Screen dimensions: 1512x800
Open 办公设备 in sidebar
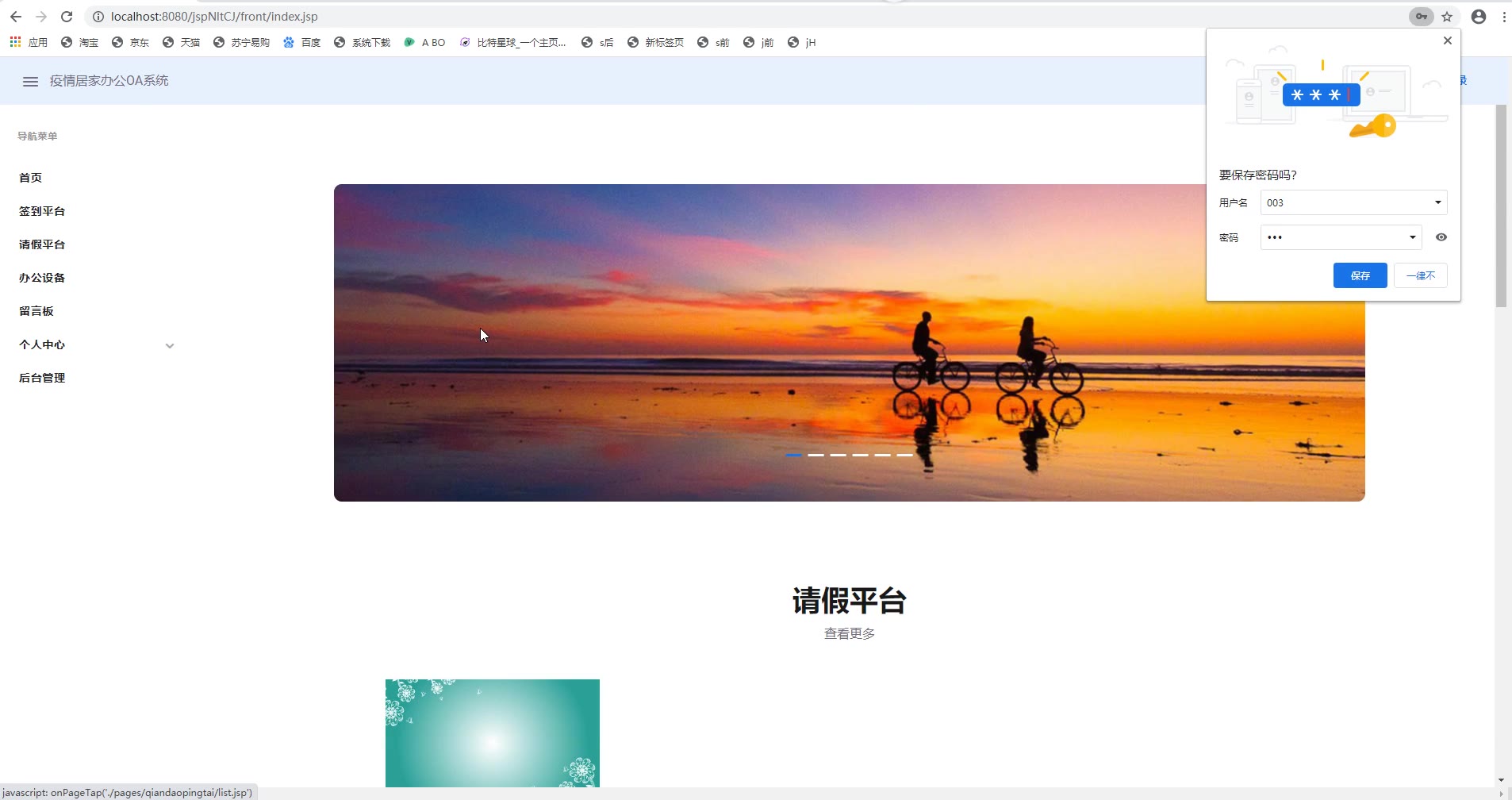point(42,278)
